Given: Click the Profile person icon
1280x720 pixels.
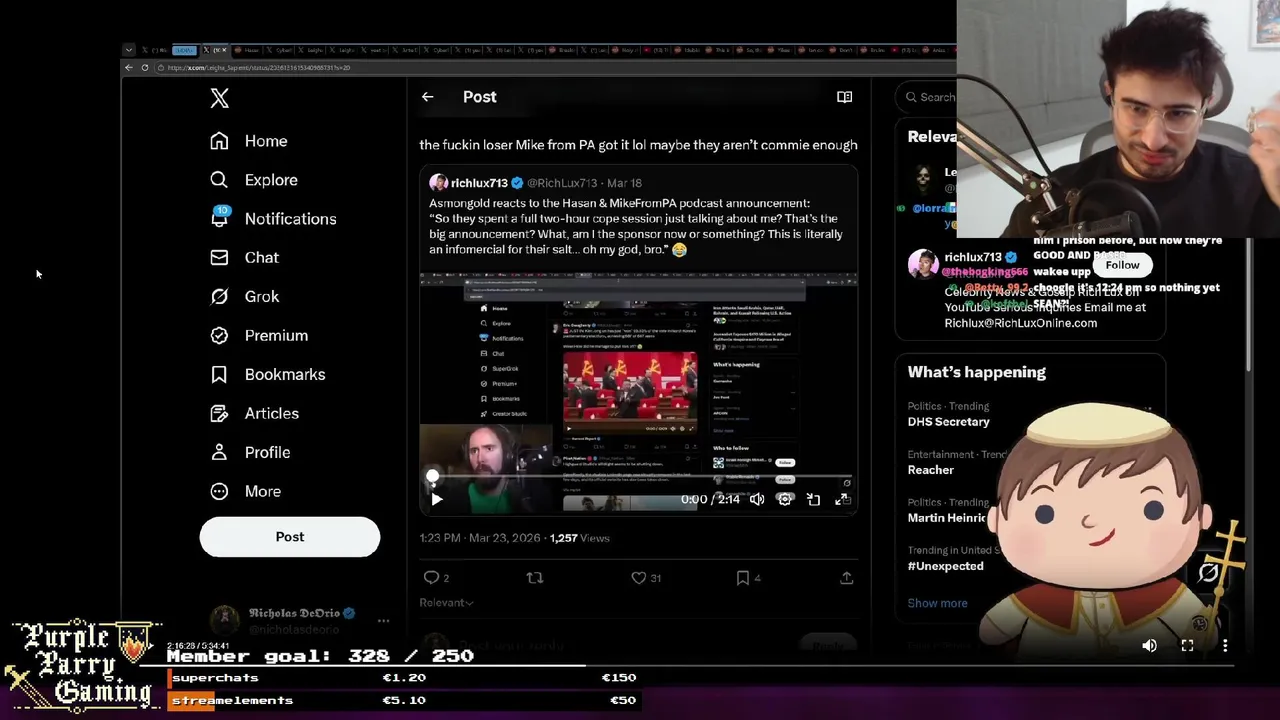Looking at the screenshot, I should pyautogui.click(x=219, y=453).
